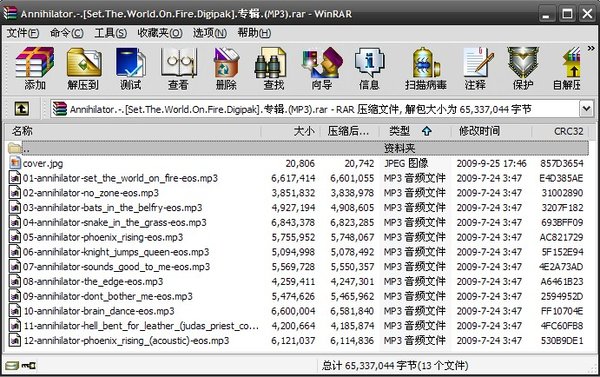The image size is (600, 377).
Task: Open the 选项(N) menu
Action: 210,33
